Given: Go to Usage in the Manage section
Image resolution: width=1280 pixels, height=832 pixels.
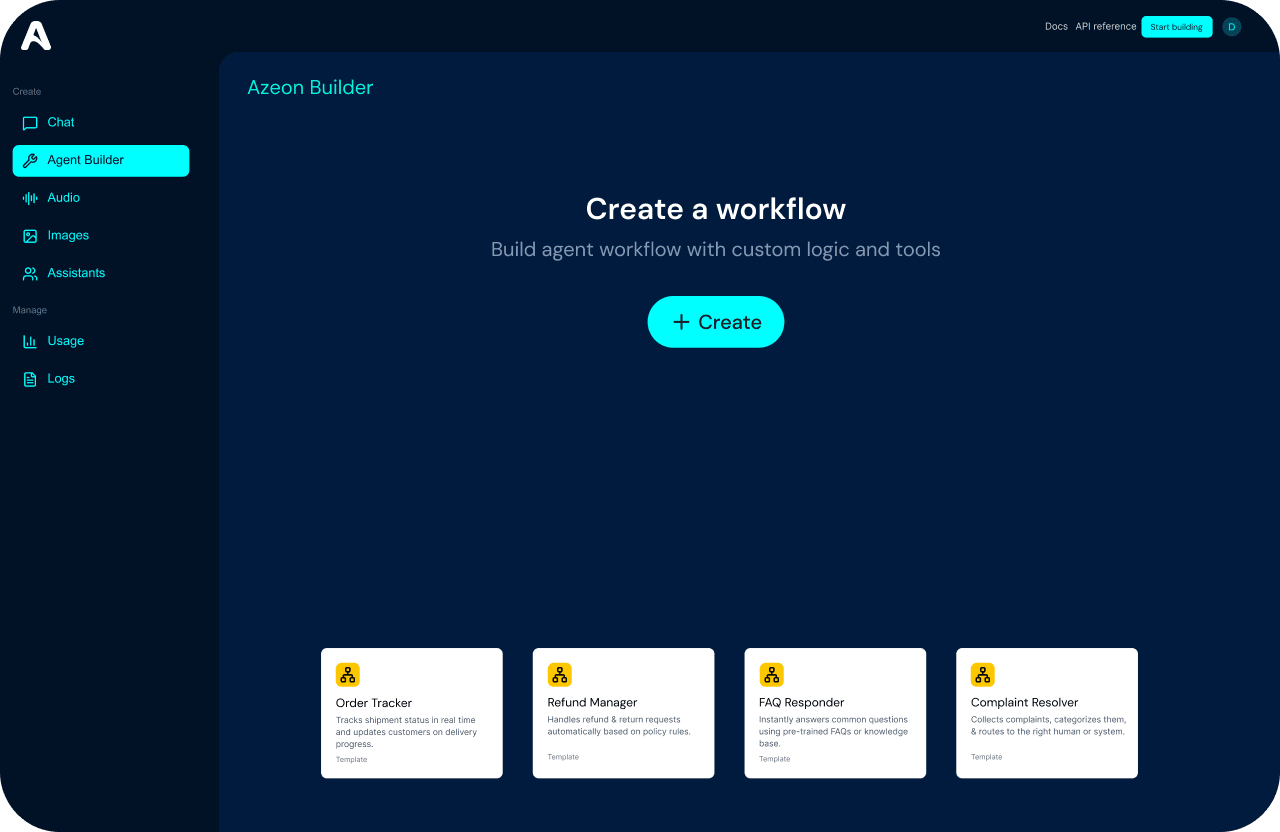Looking at the screenshot, I should (x=66, y=341).
